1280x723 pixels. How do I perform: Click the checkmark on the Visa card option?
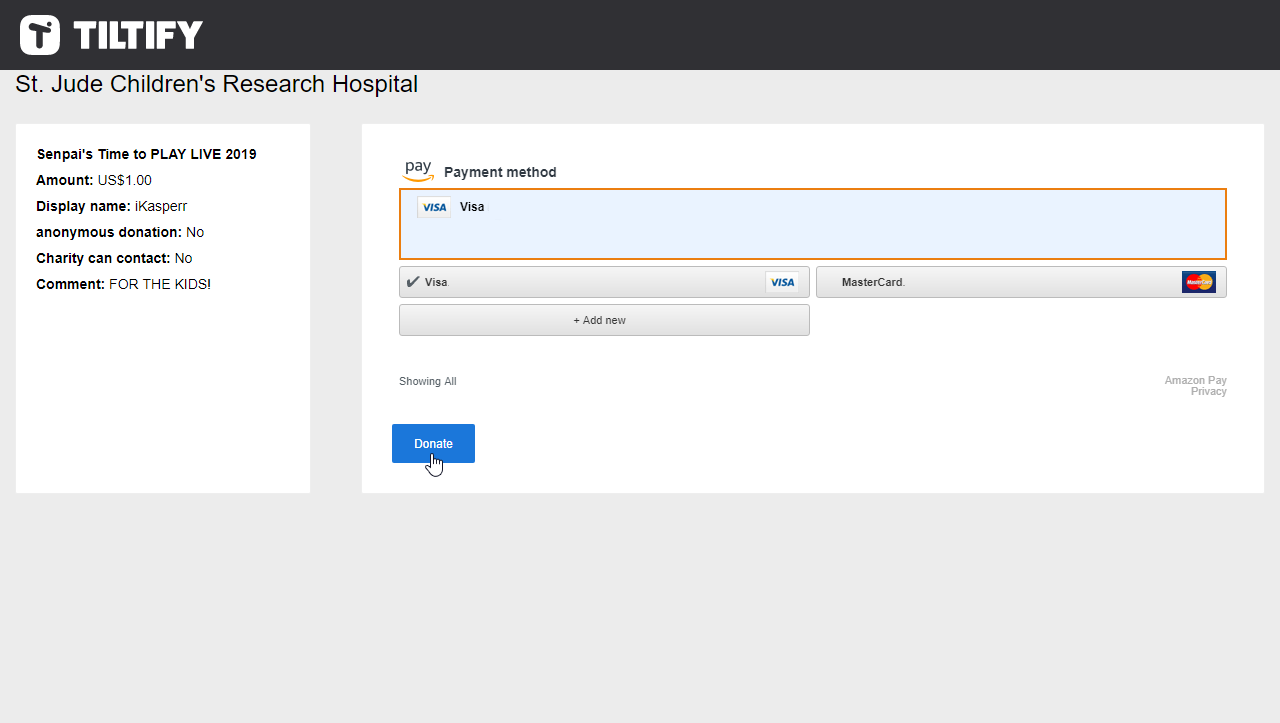tap(413, 282)
